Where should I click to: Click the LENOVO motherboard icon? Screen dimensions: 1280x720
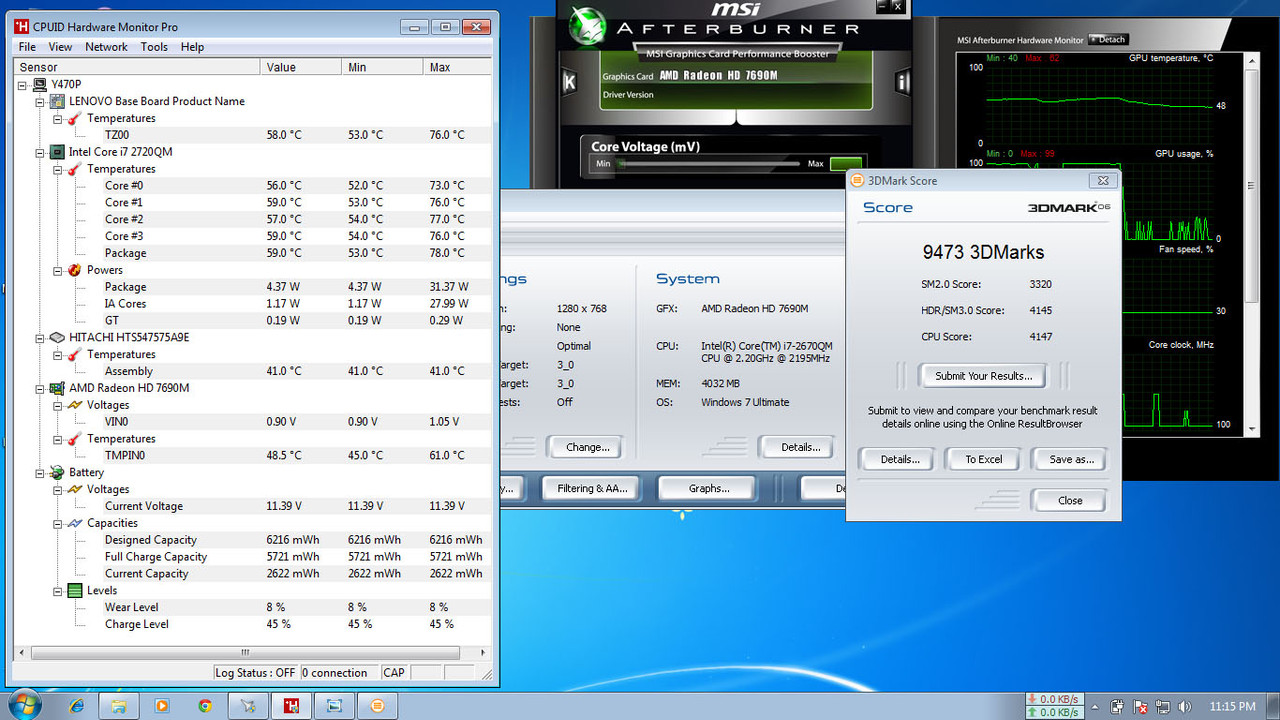tap(57, 101)
